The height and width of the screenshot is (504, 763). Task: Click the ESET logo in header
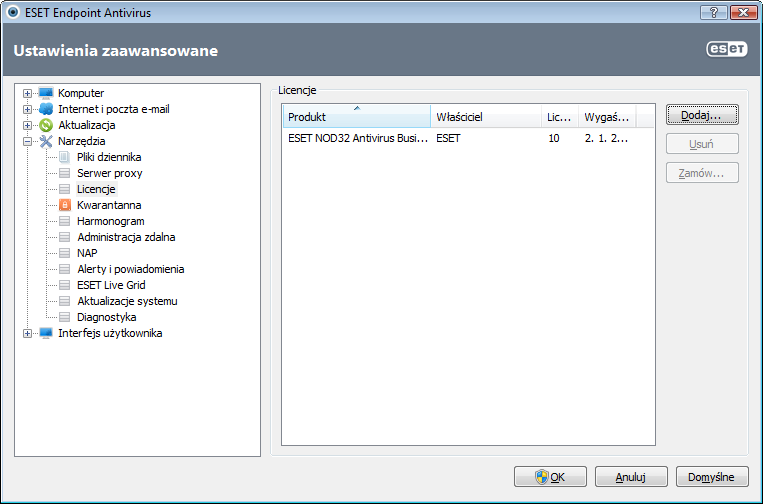click(727, 49)
